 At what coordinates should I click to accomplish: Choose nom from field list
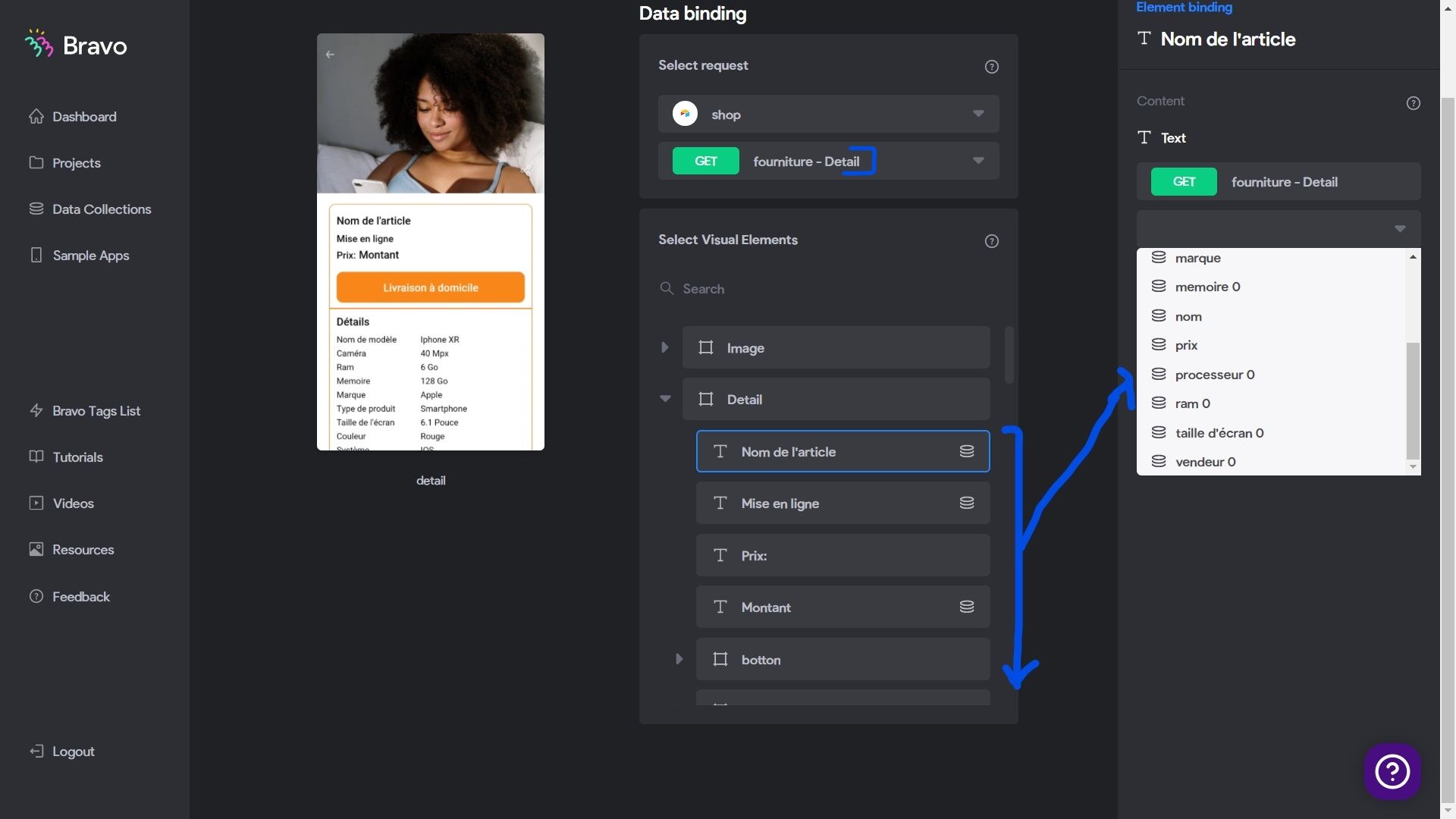click(1271, 316)
